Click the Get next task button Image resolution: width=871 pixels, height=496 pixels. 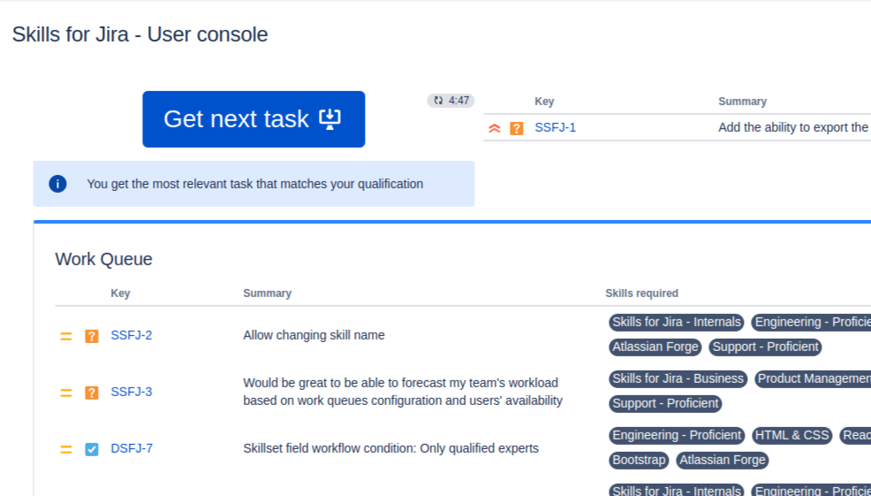click(x=253, y=119)
